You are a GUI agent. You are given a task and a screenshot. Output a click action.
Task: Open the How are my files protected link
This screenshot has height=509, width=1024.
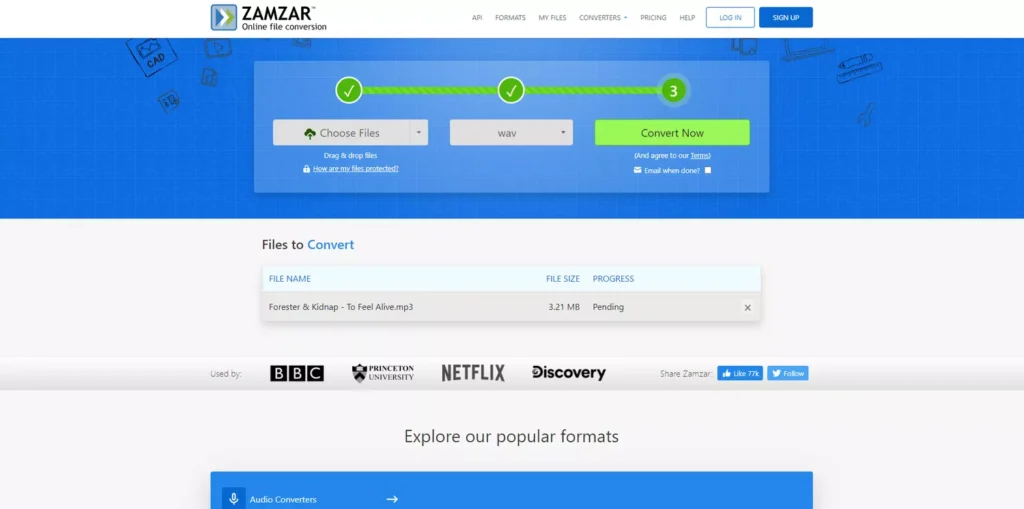[x=355, y=169]
